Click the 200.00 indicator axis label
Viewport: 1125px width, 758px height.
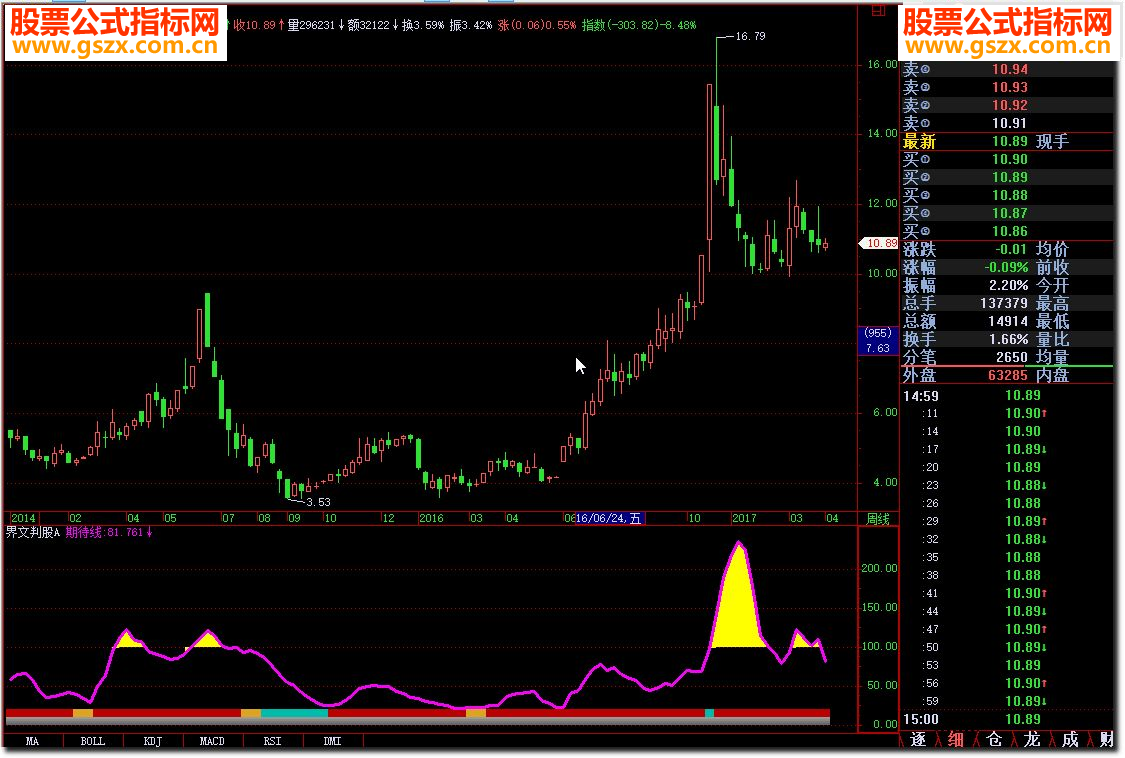(x=879, y=568)
